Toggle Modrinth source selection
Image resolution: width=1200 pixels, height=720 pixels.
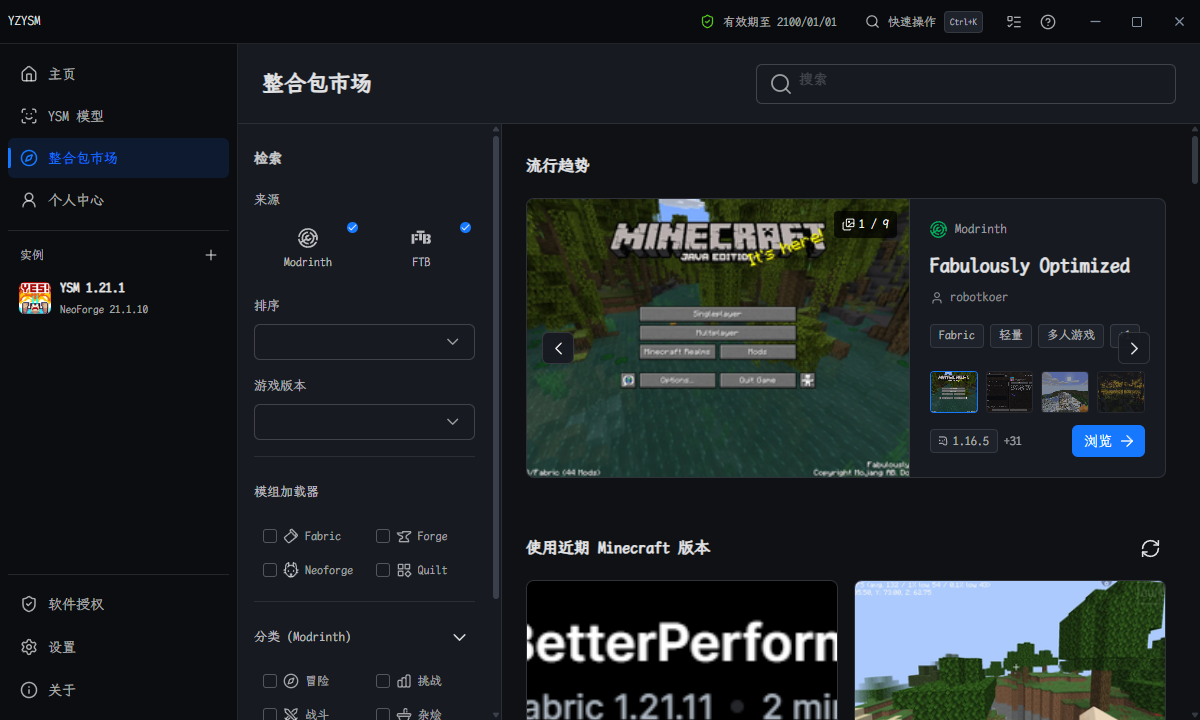coord(308,246)
